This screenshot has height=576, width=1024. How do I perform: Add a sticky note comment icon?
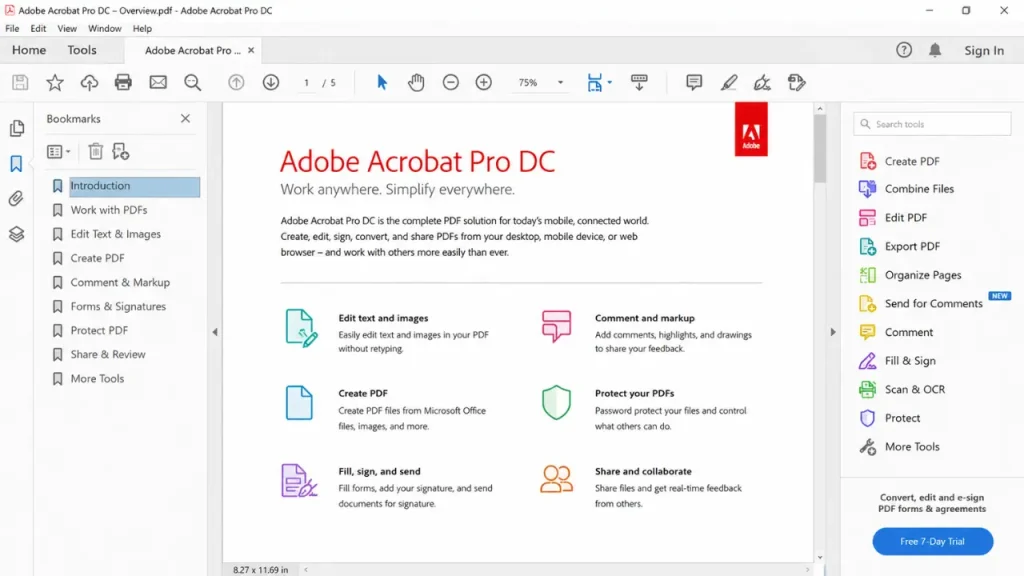[694, 82]
